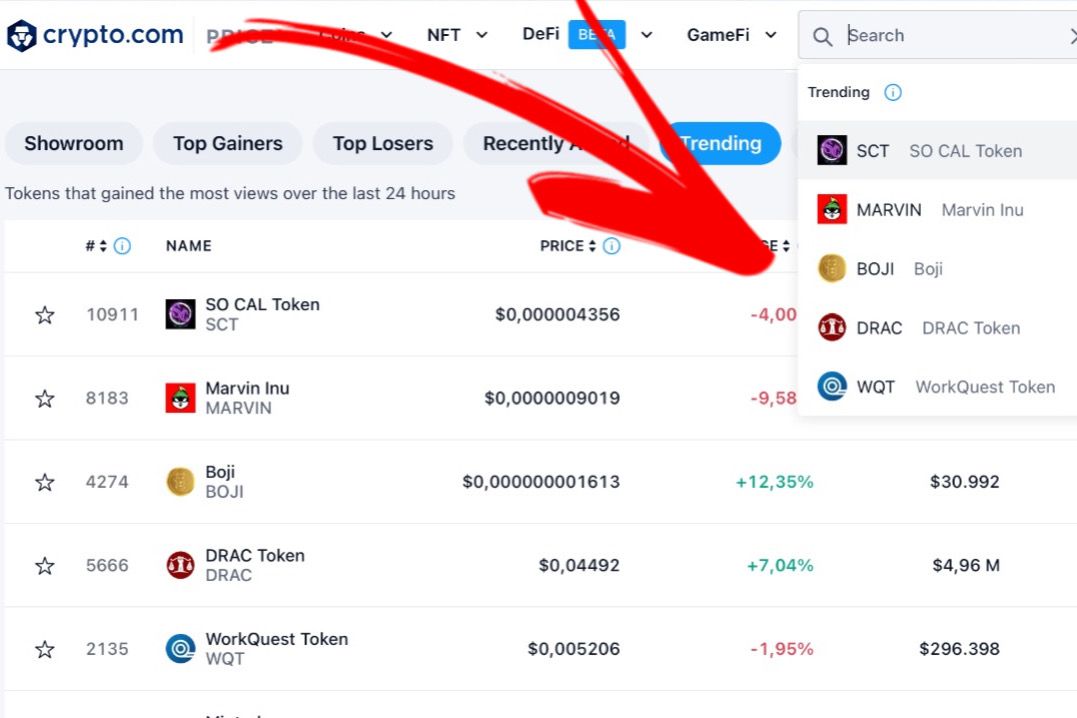Click info icon beside PRICE column header
The height and width of the screenshot is (718, 1077).
tap(611, 246)
